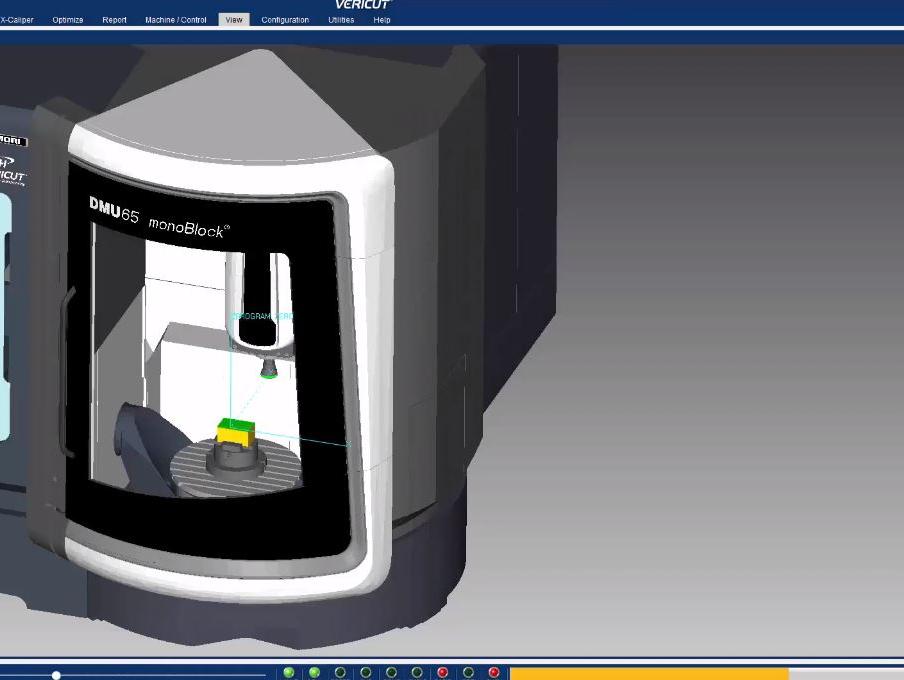Open the X-Caliper menu

(17, 20)
